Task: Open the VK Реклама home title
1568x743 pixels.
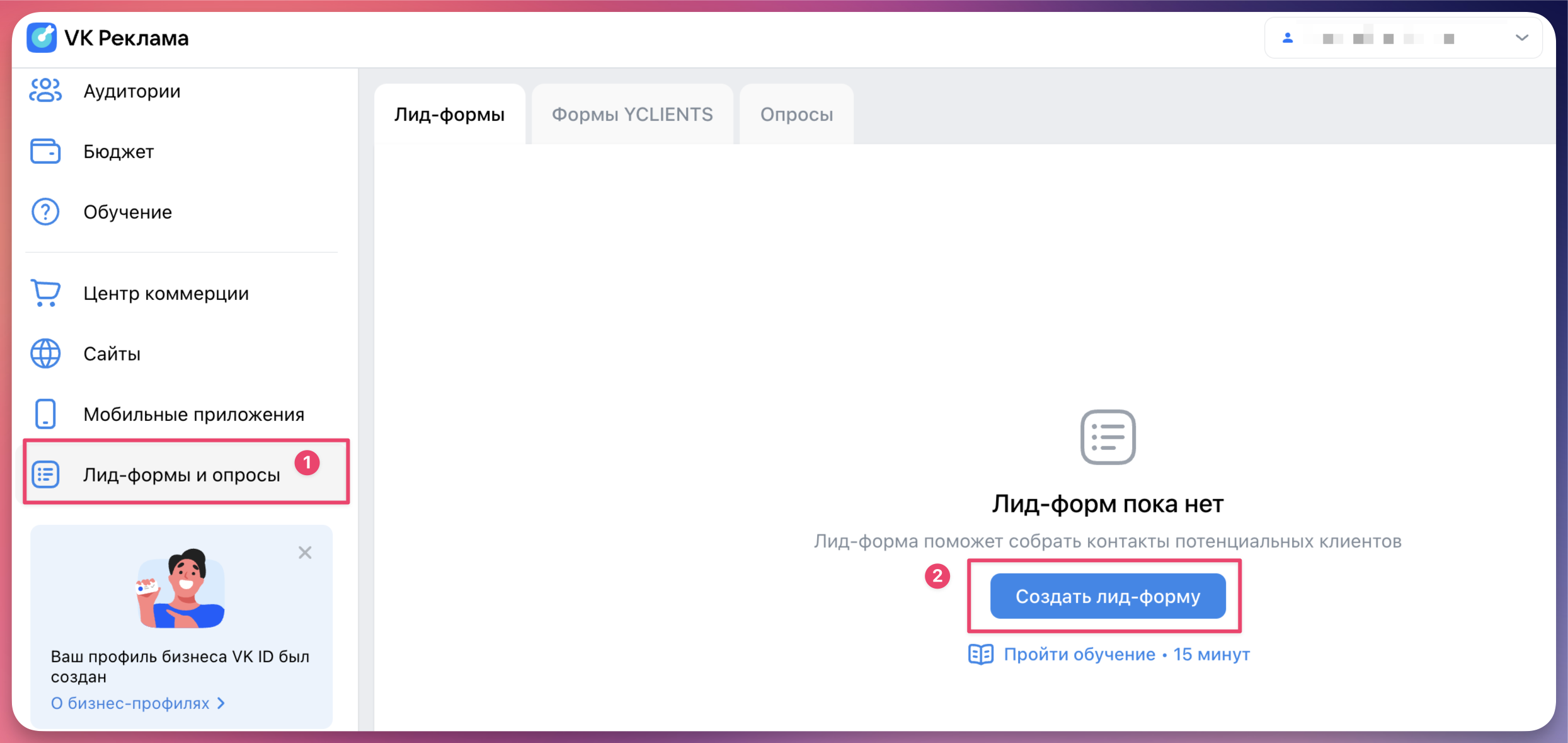Action: 127,38
